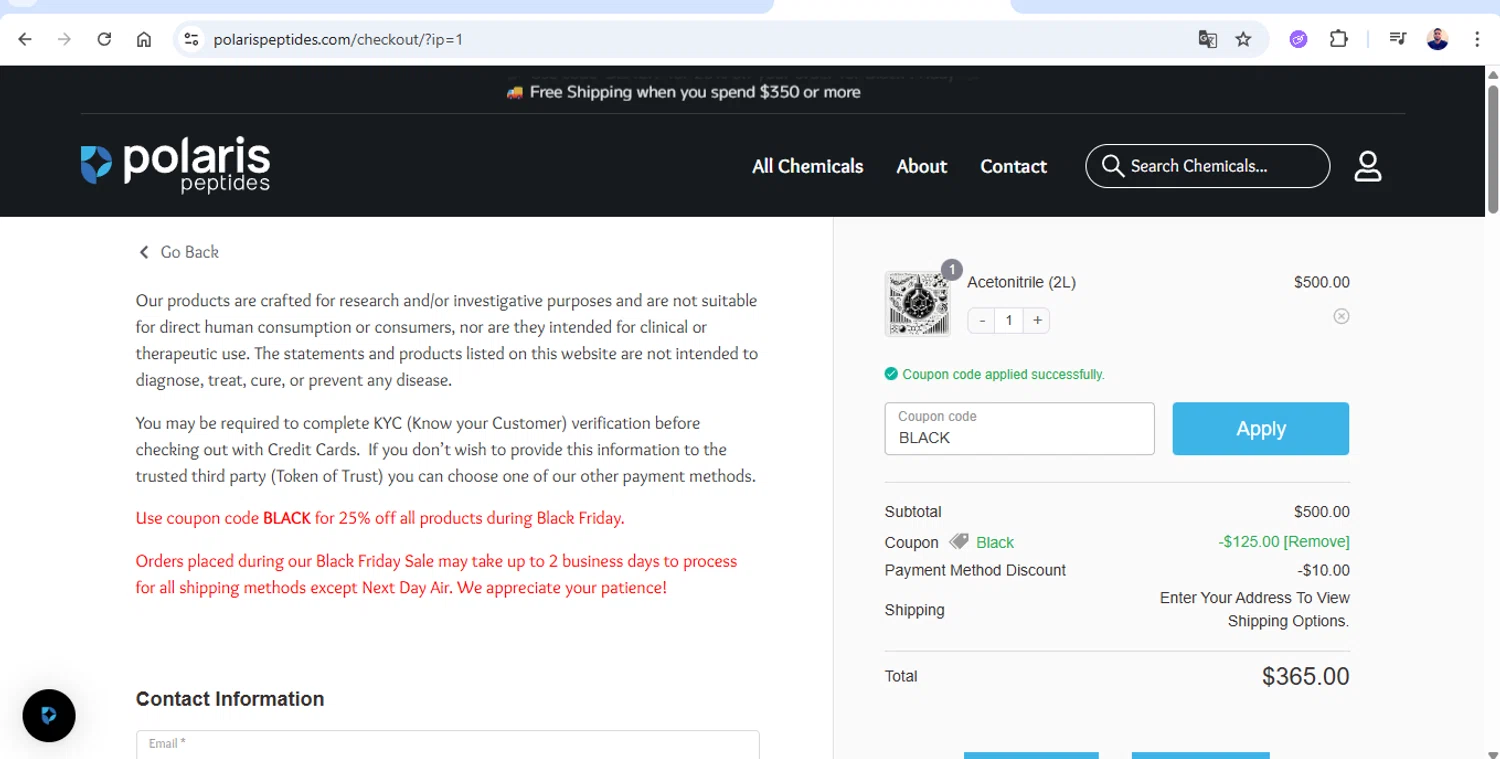This screenshot has width=1500, height=759.
Task: Reload the checkout page
Action: [104, 39]
